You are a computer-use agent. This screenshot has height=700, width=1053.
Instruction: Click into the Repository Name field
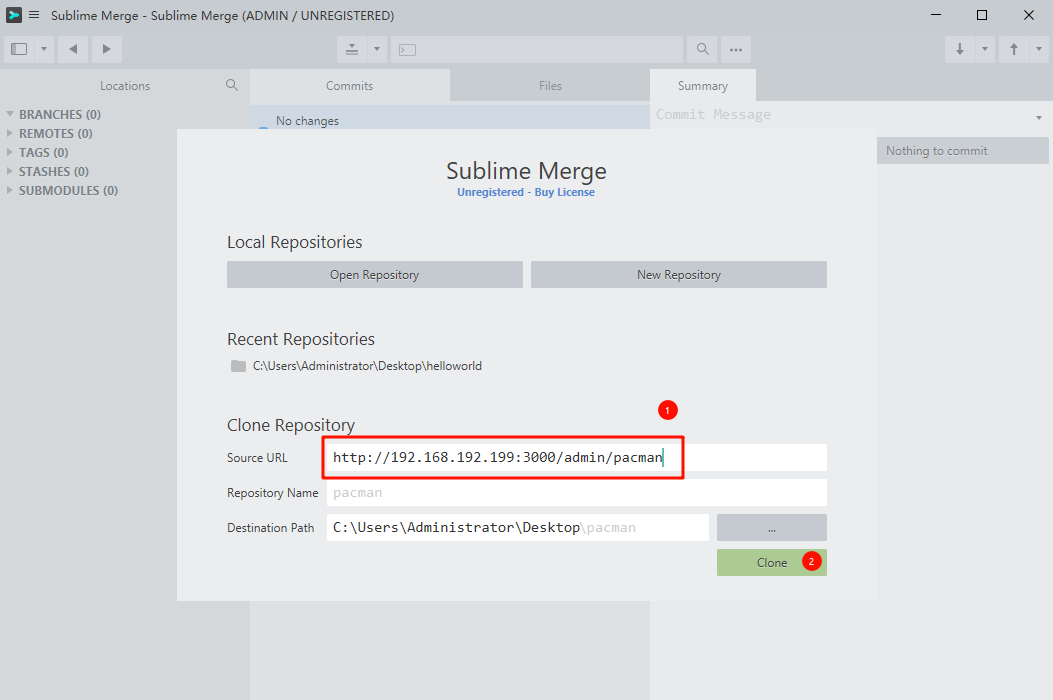576,493
